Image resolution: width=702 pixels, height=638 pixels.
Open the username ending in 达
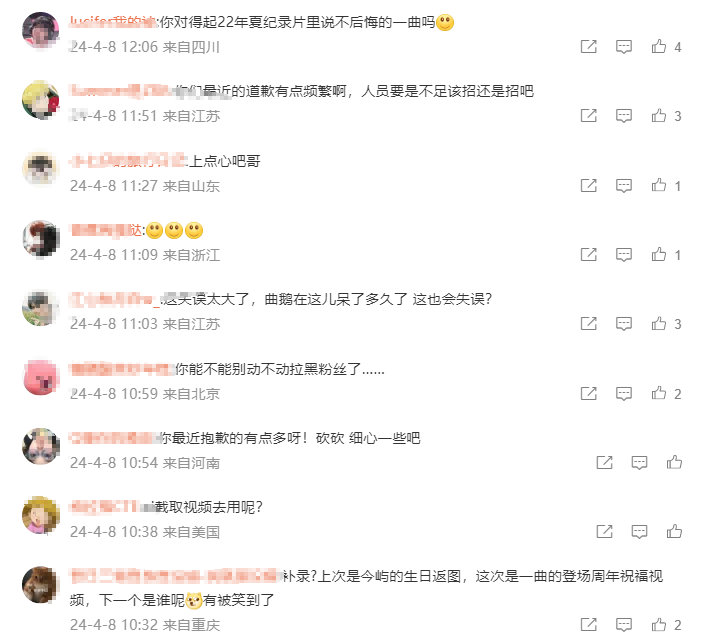click(107, 230)
